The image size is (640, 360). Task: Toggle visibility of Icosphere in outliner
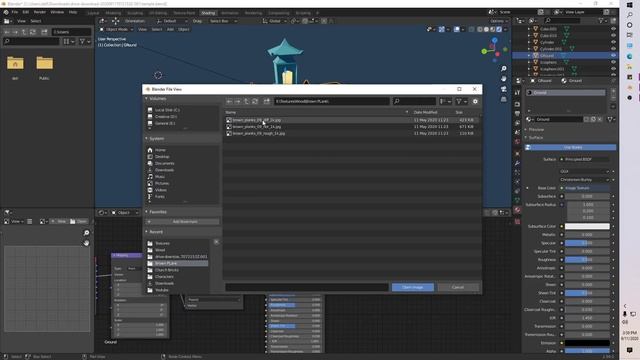coord(613,62)
